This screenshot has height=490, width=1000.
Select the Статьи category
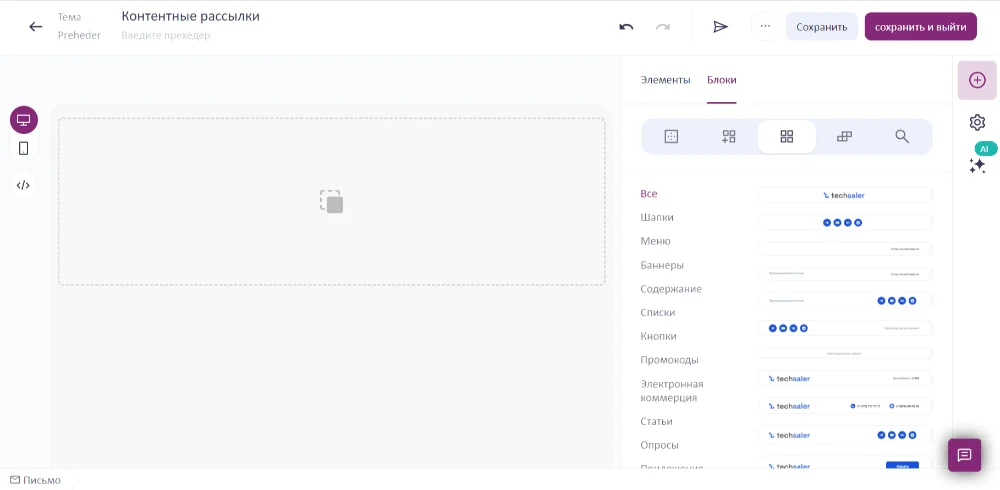pyautogui.click(x=656, y=421)
